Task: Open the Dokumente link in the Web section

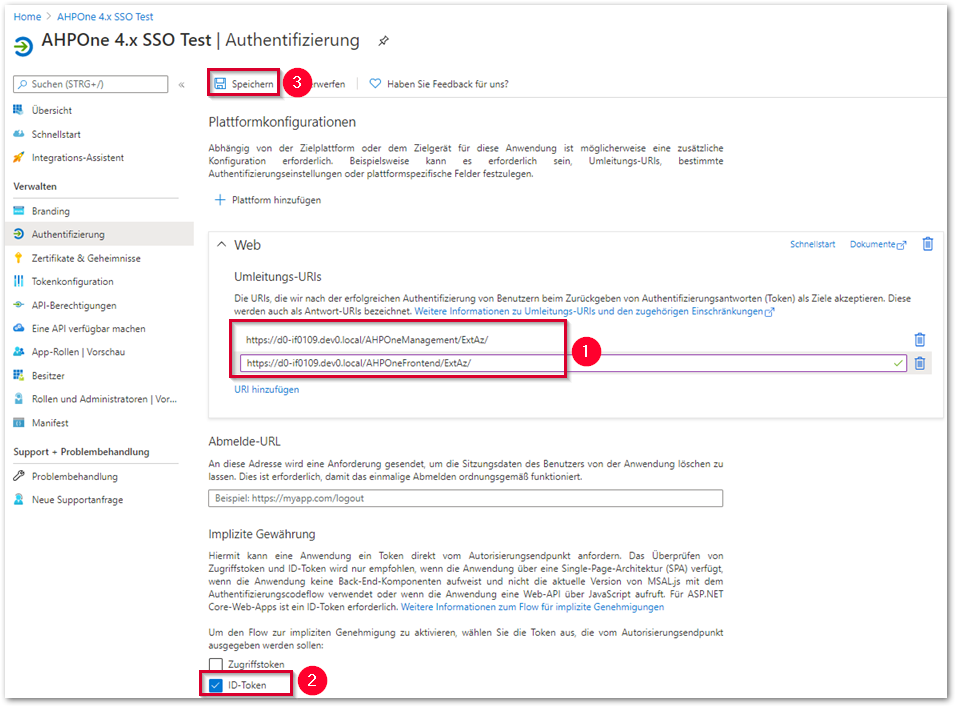Action: click(x=877, y=244)
